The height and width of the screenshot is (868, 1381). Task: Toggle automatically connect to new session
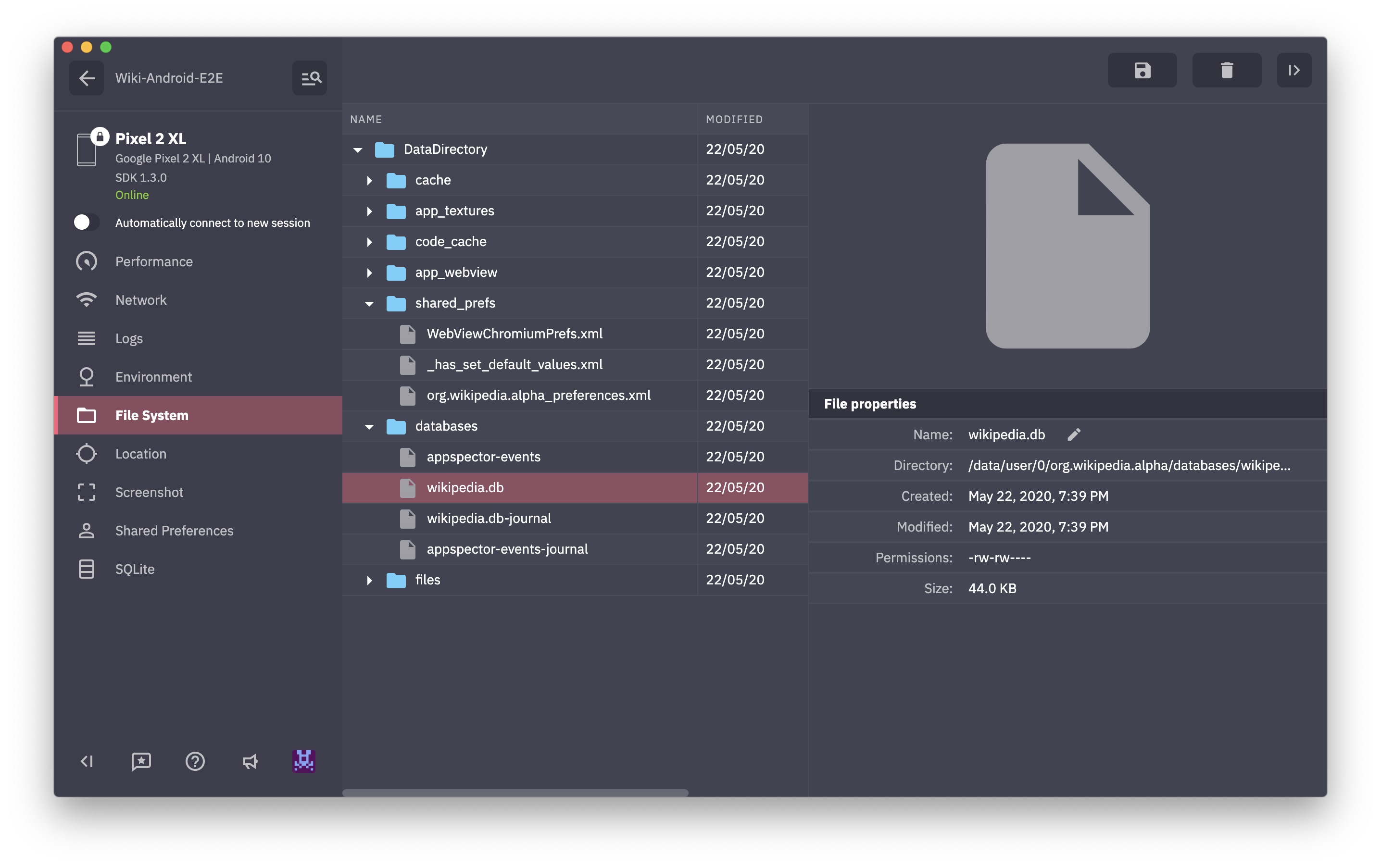(86, 223)
